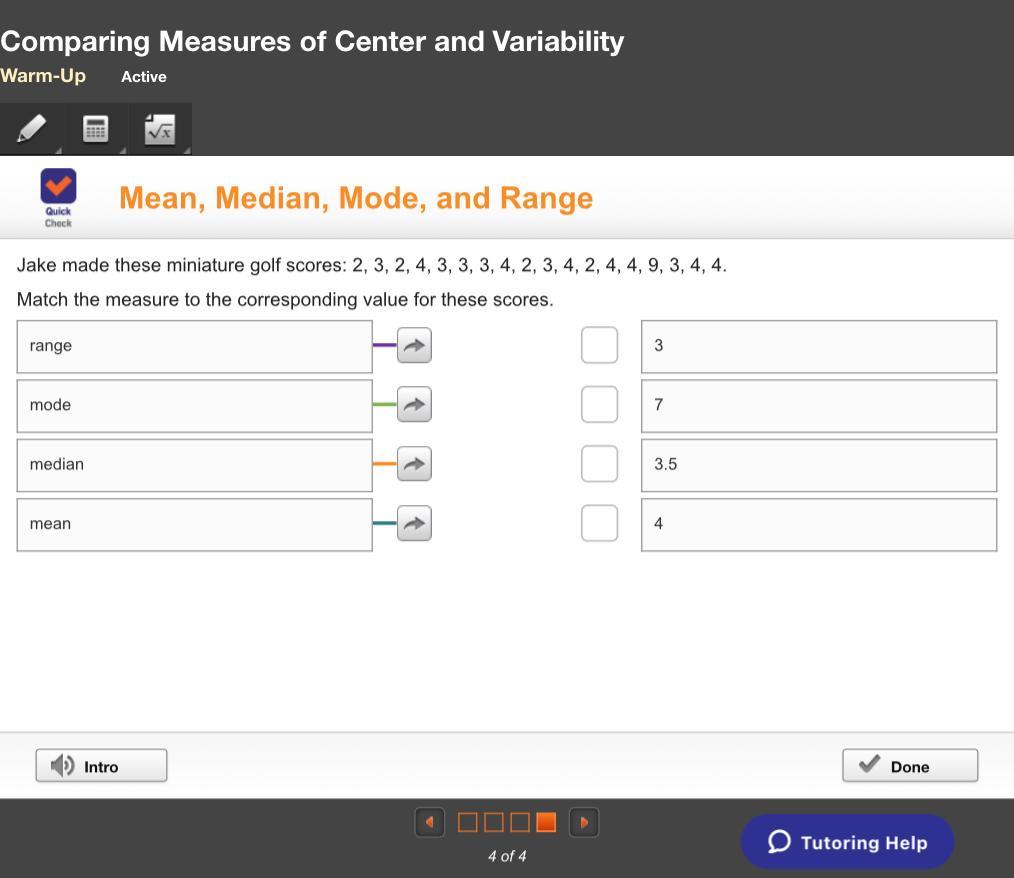Click the Quick Check checkmark icon

[x=58, y=186]
